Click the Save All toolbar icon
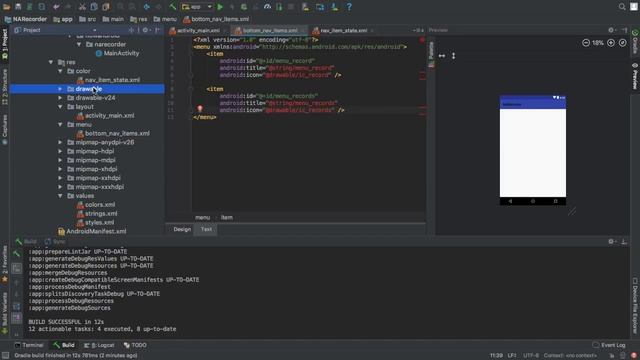This screenshot has width=640, height=360. click(x=18, y=7)
